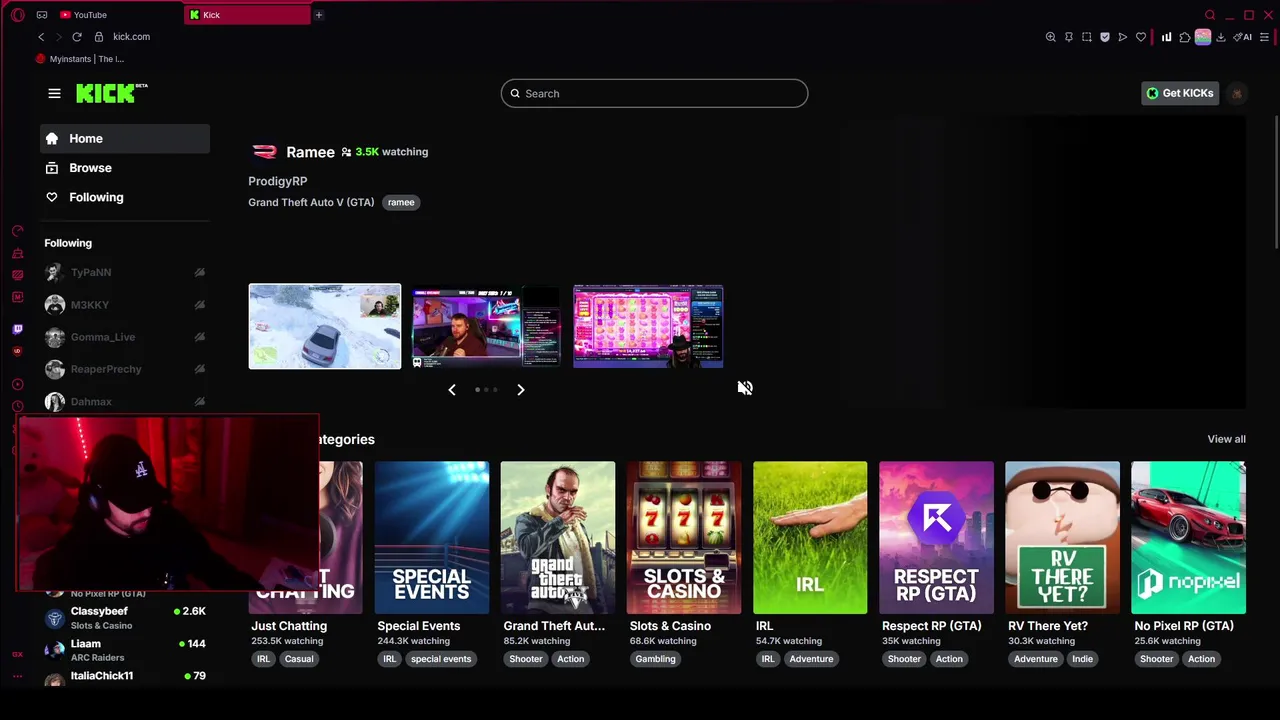Screen dimensions: 1280x720
Task: Show next featured stream with right arrow
Action: [520, 390]
